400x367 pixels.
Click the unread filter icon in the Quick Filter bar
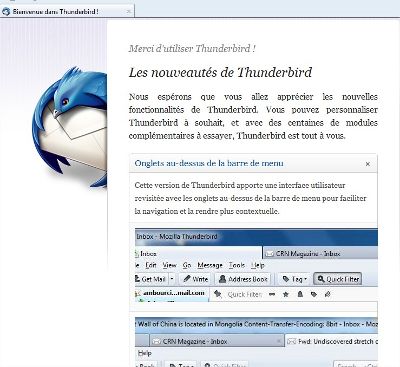coord(272,294)
